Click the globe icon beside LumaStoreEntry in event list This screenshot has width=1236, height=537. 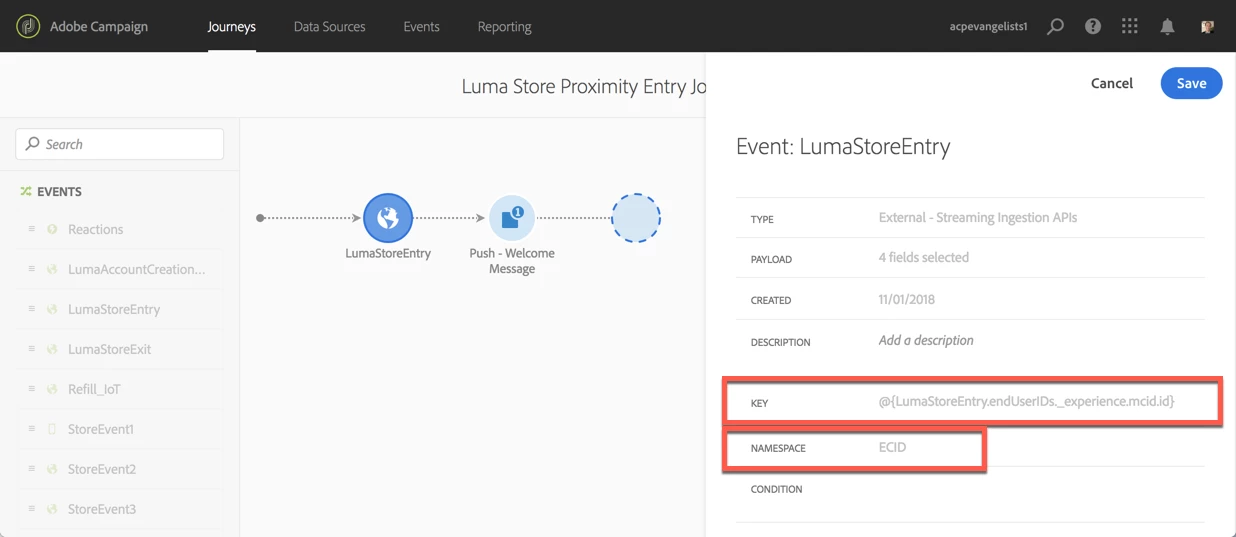pos(52,309)
